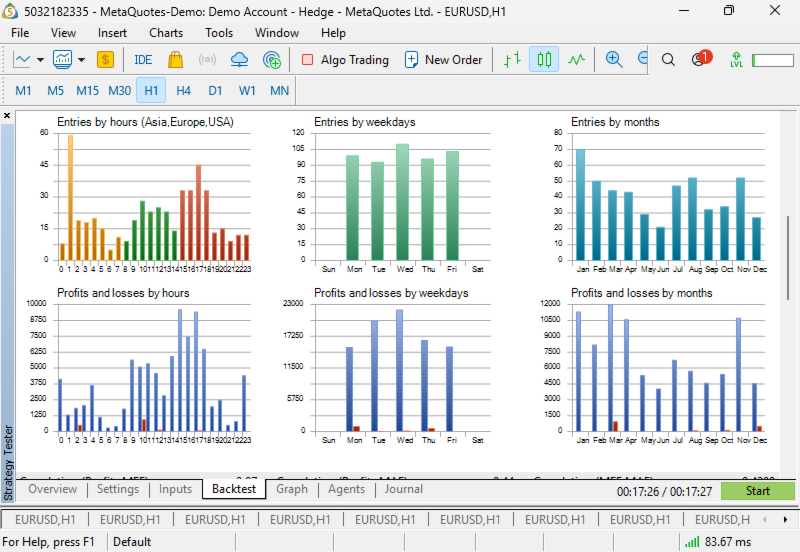Click the Zoom In magnifier icon
The width and height of the screenshot is (800, 552).
click(x=613, y=60)
